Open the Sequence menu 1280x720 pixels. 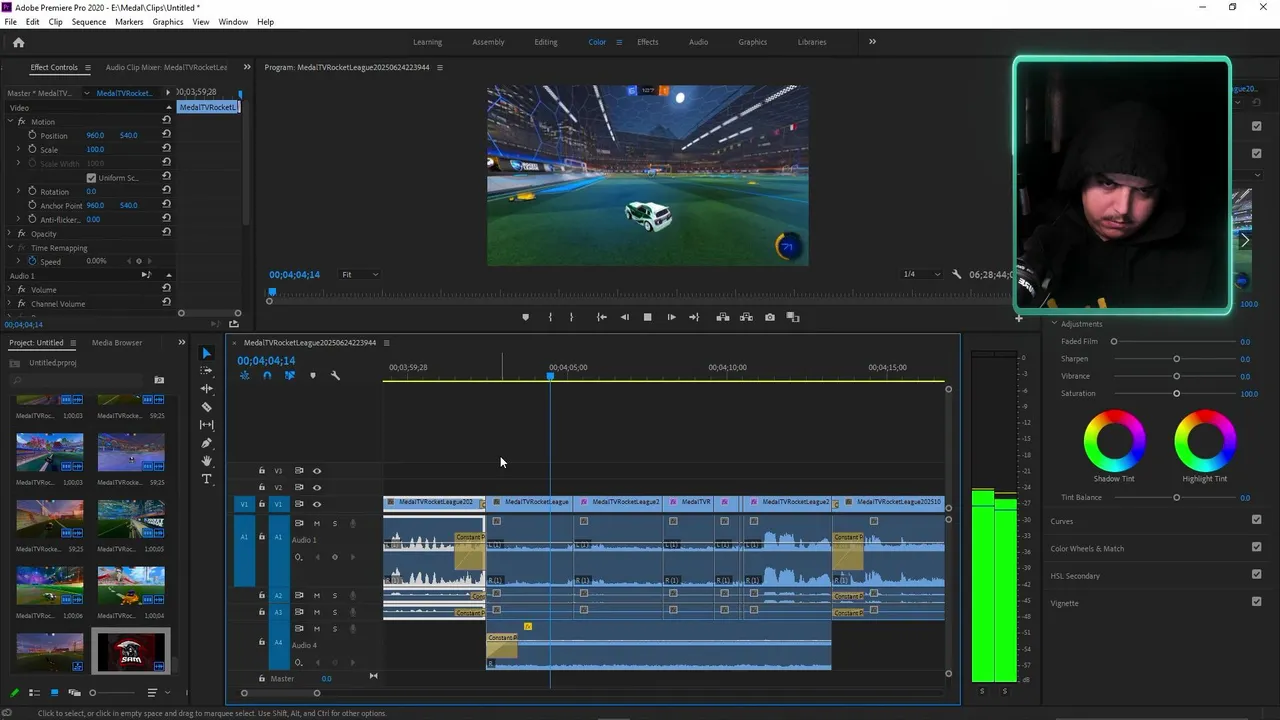tap(88, 21)
